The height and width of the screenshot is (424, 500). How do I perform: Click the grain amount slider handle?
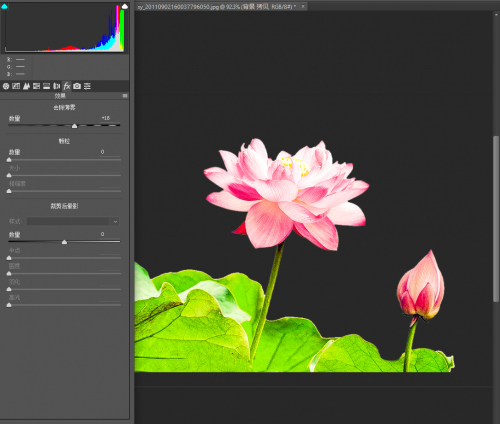coord(9,160)
